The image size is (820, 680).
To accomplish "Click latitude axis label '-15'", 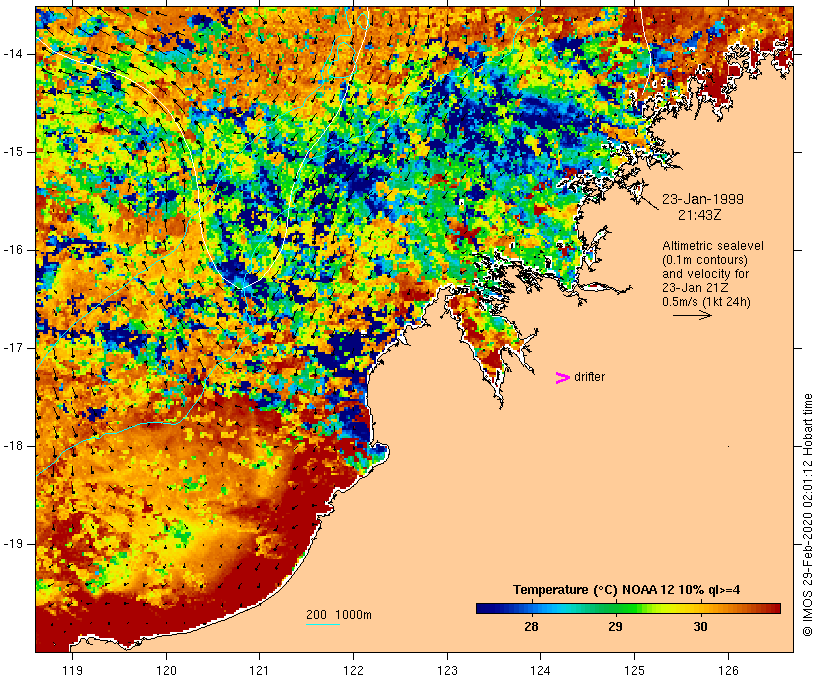I will [12, 152].
